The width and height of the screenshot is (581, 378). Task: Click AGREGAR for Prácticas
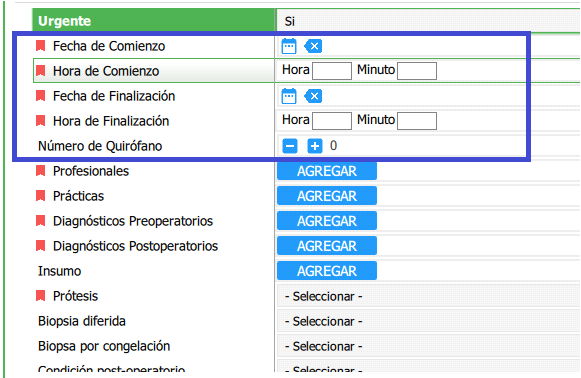coord(327,196)
